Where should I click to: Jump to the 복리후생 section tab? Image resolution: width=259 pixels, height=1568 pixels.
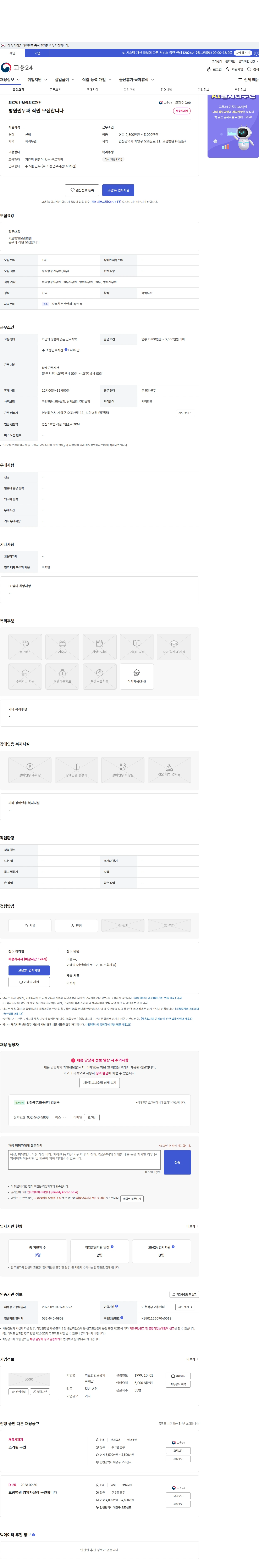(x=129, y=89)
